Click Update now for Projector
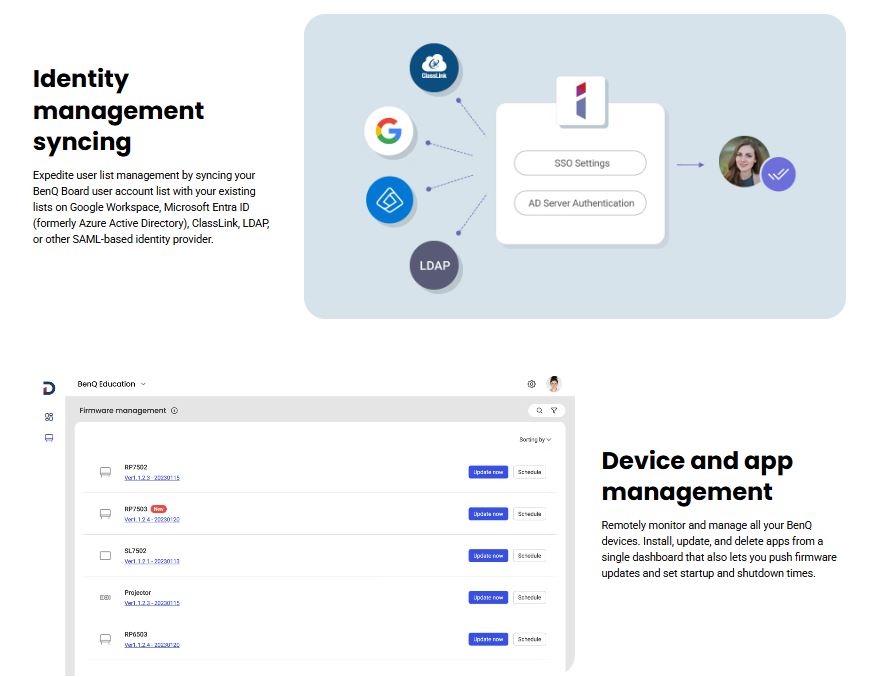 coord(488,597)
